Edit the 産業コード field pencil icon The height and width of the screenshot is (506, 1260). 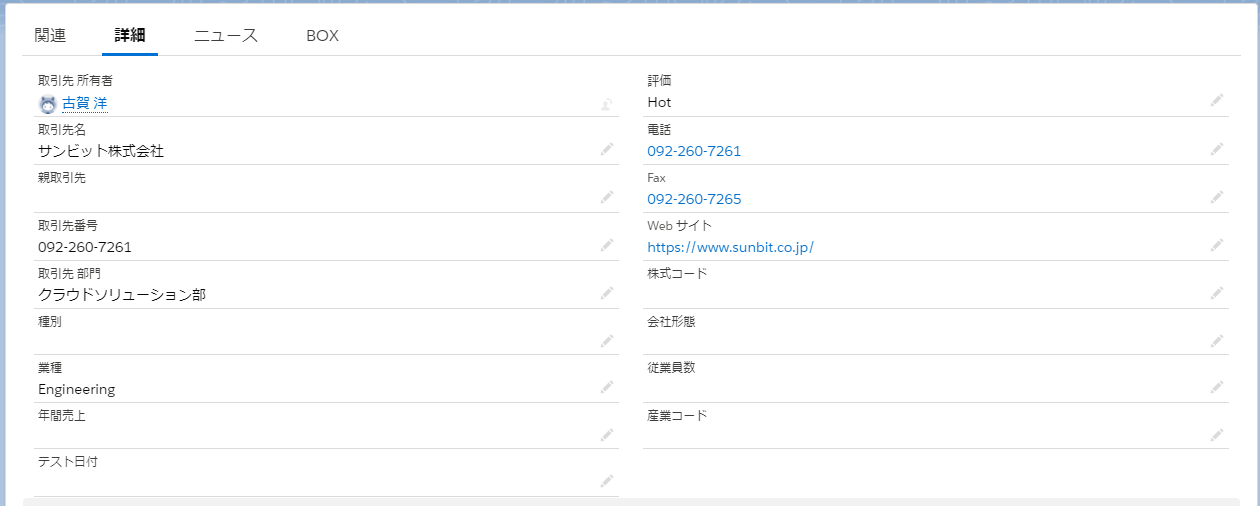click(1216, 435)
